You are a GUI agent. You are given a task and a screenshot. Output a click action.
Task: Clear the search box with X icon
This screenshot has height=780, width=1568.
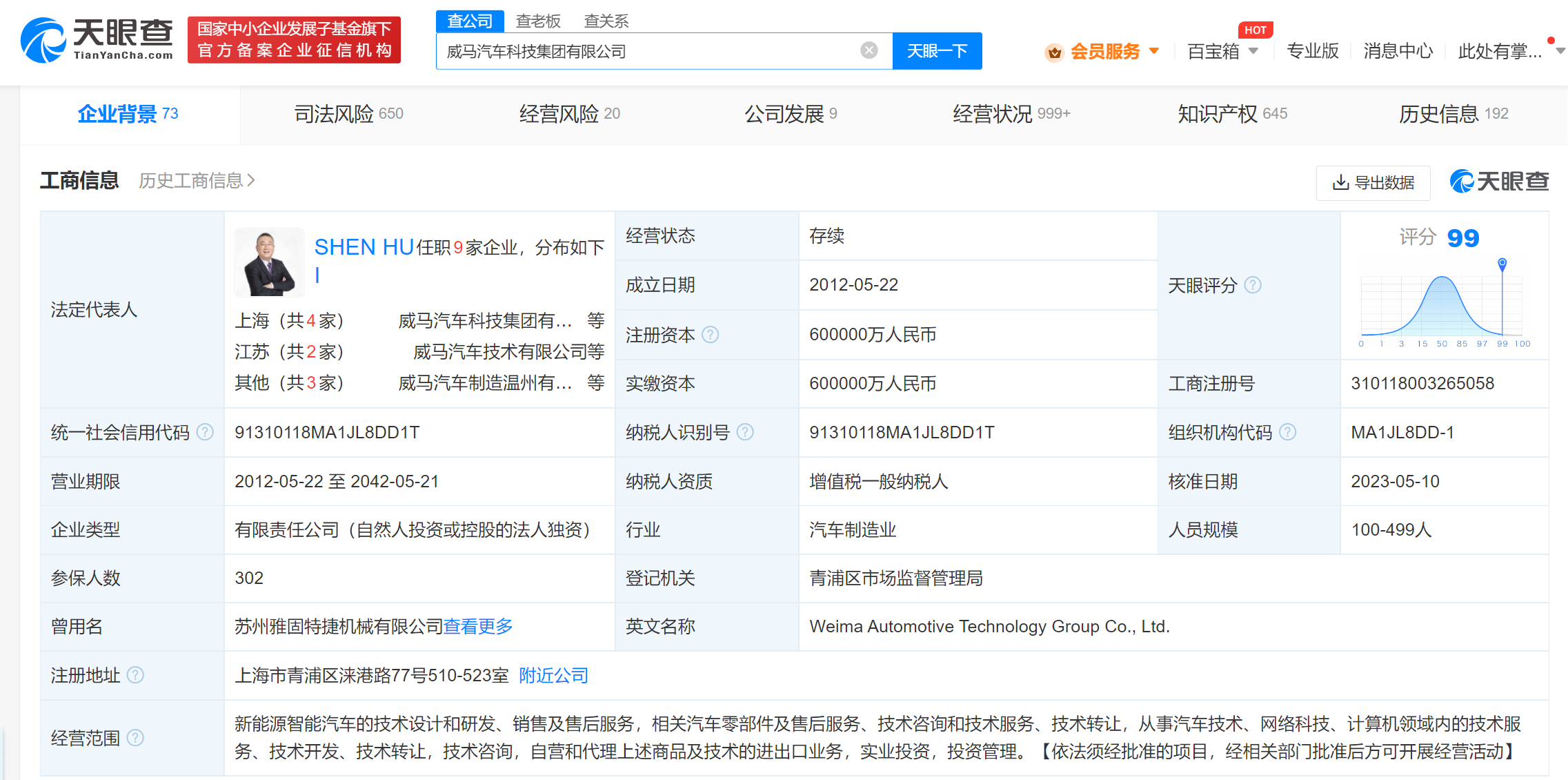869,50
